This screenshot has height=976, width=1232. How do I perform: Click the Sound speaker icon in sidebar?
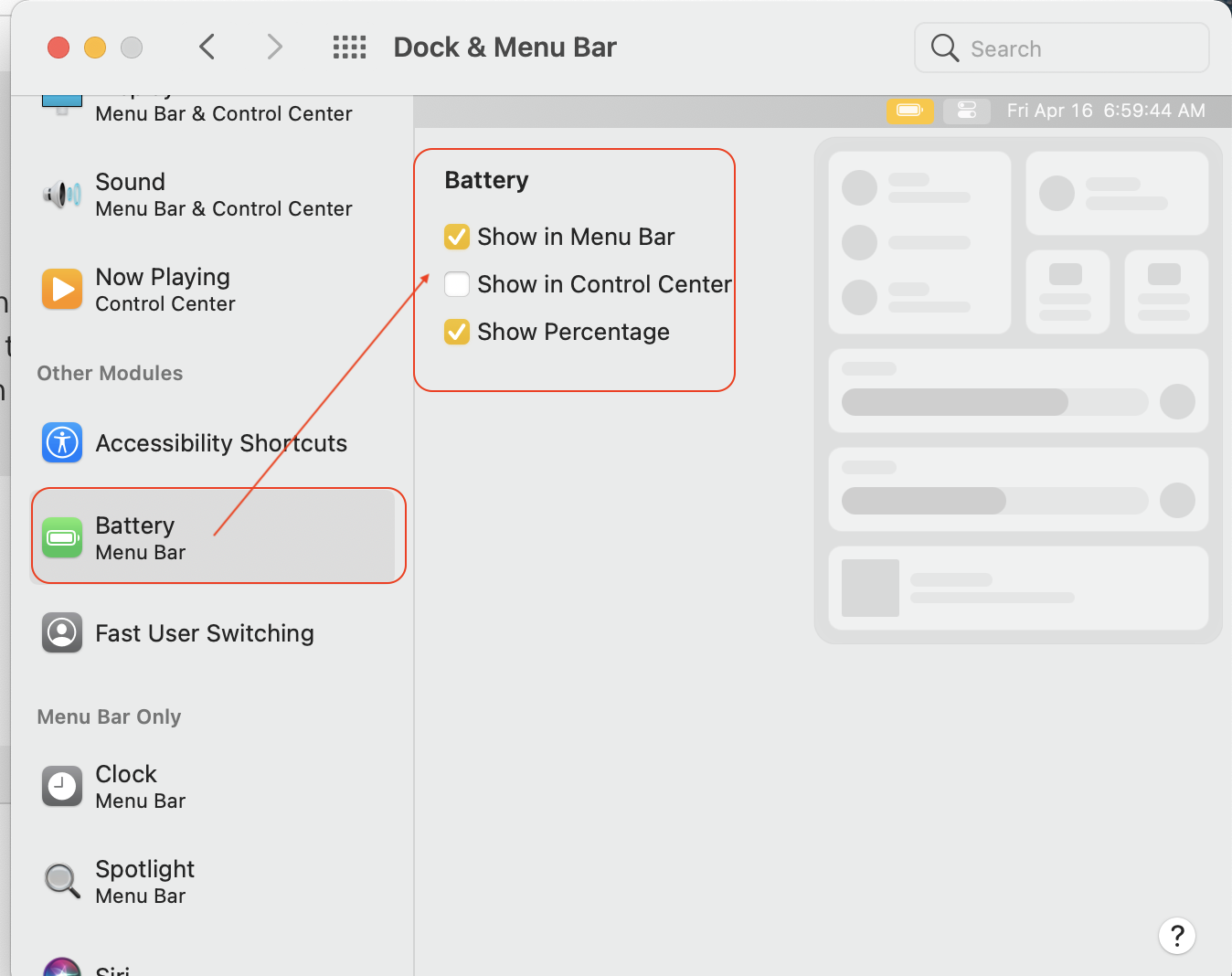[x=62, y=194]
